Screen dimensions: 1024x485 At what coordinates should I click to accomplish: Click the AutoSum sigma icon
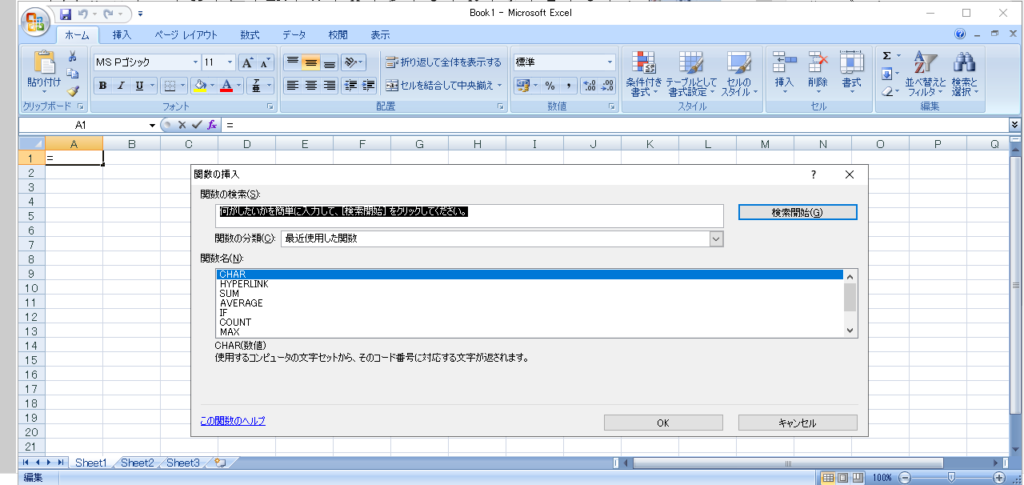pyautogui.click(x=887, y=56)
